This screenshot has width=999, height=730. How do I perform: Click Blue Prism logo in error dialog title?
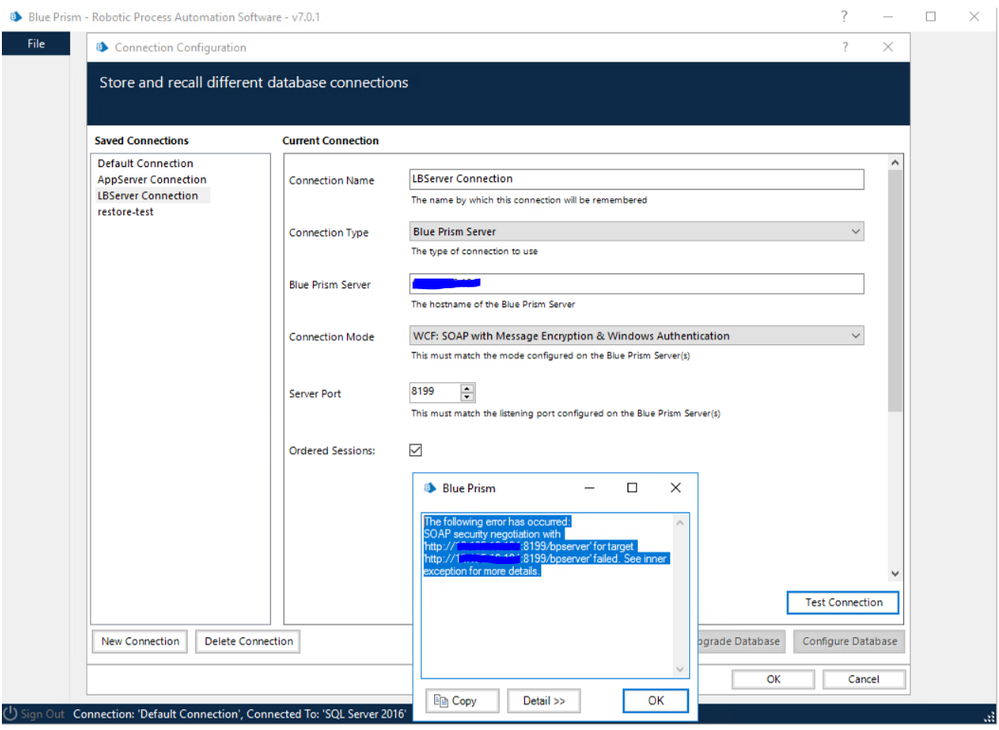[430, 488]
